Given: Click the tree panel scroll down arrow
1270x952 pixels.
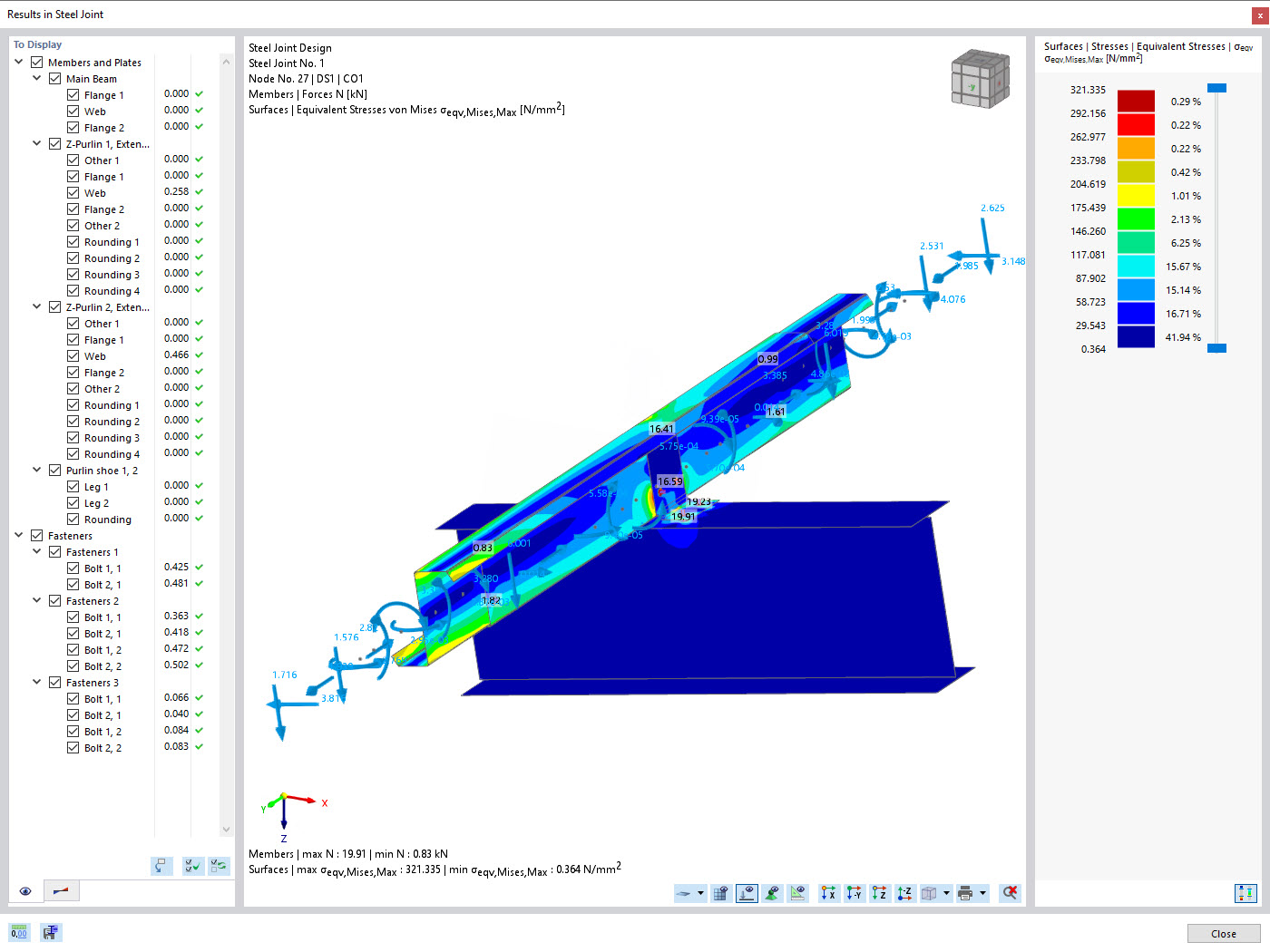Looking at the screenshot, I should click(x=226, y=829).
